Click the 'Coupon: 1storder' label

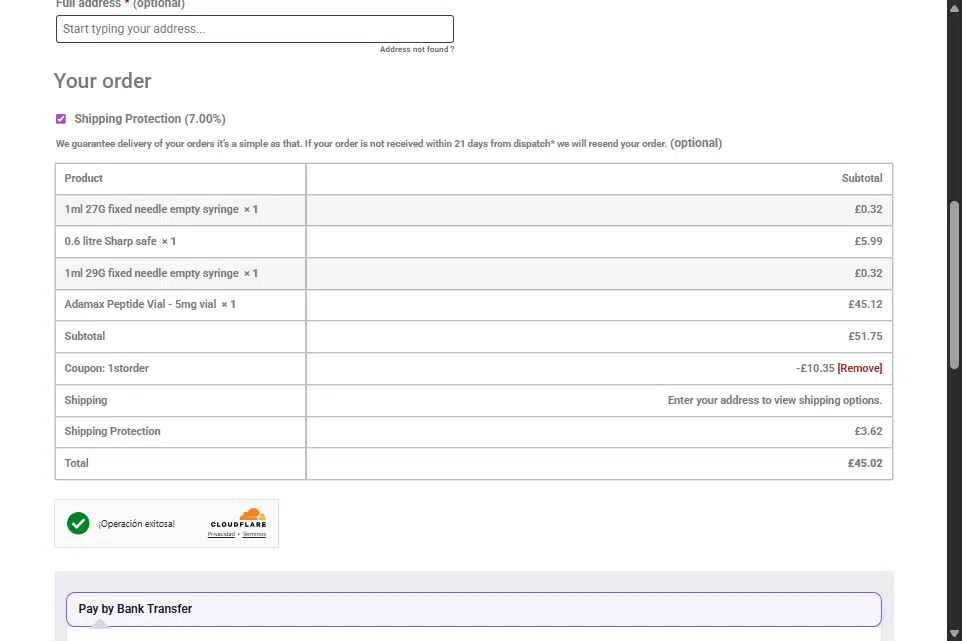(x=107, y=368)
